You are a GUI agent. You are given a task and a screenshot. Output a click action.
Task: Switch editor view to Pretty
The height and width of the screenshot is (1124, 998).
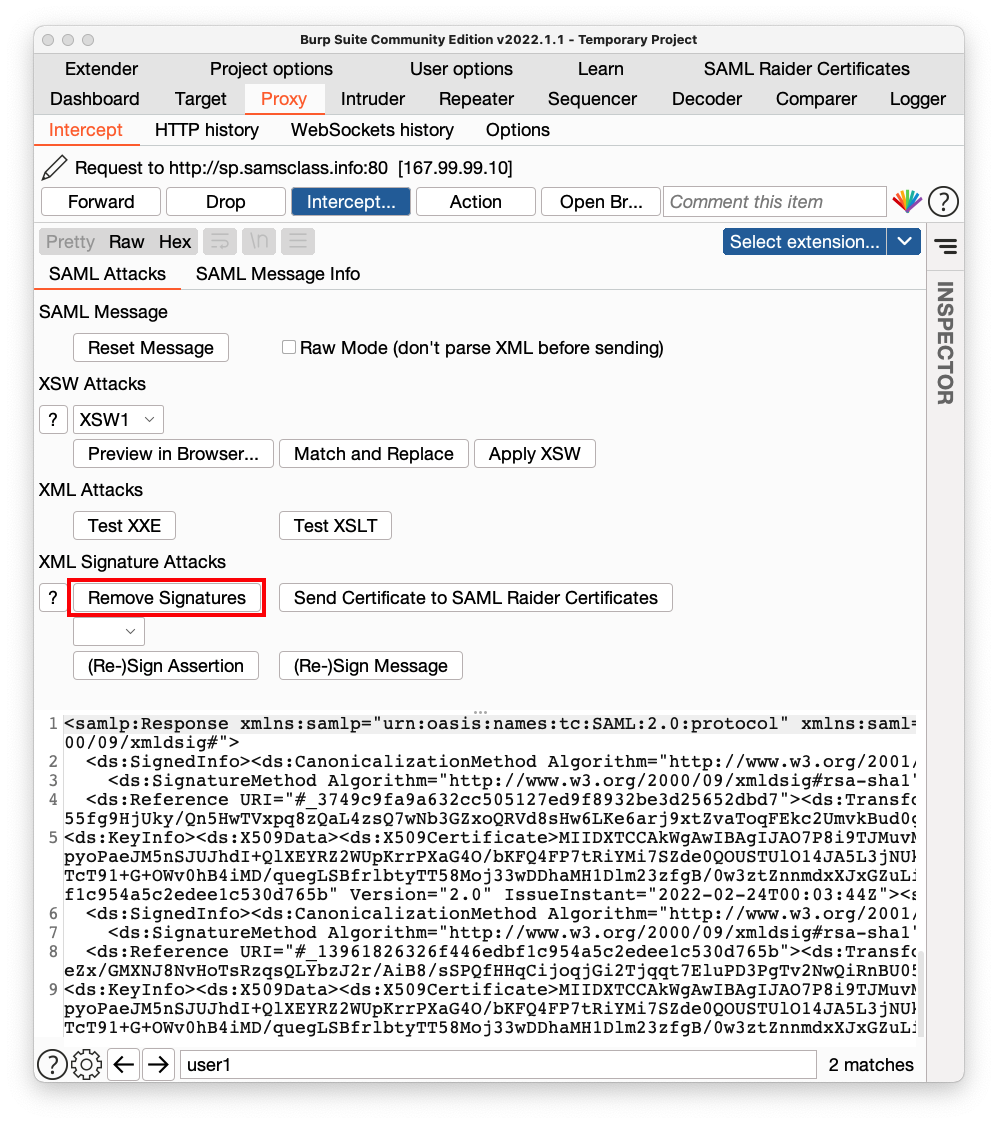click(x=70, y=242)
